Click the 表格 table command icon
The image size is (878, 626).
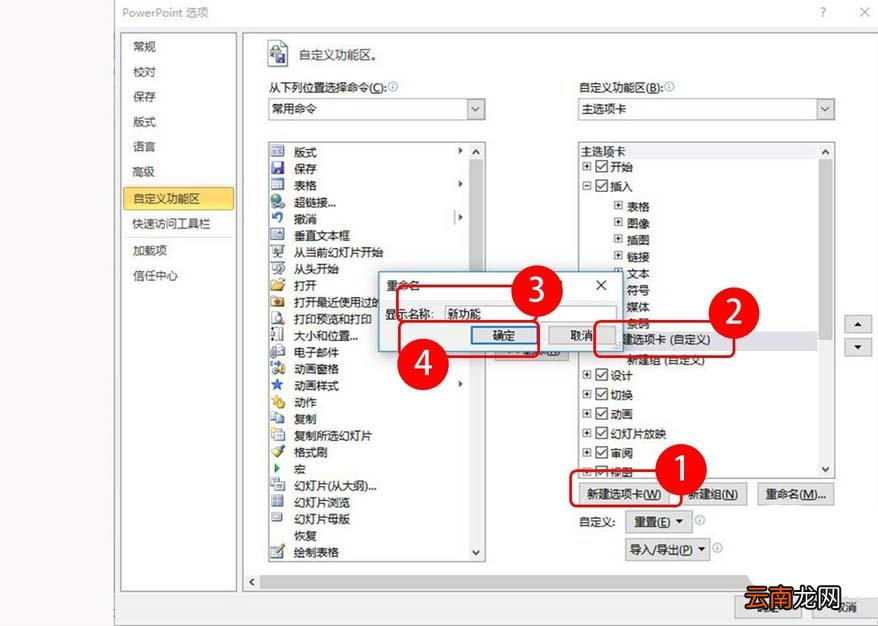[278, 184]
